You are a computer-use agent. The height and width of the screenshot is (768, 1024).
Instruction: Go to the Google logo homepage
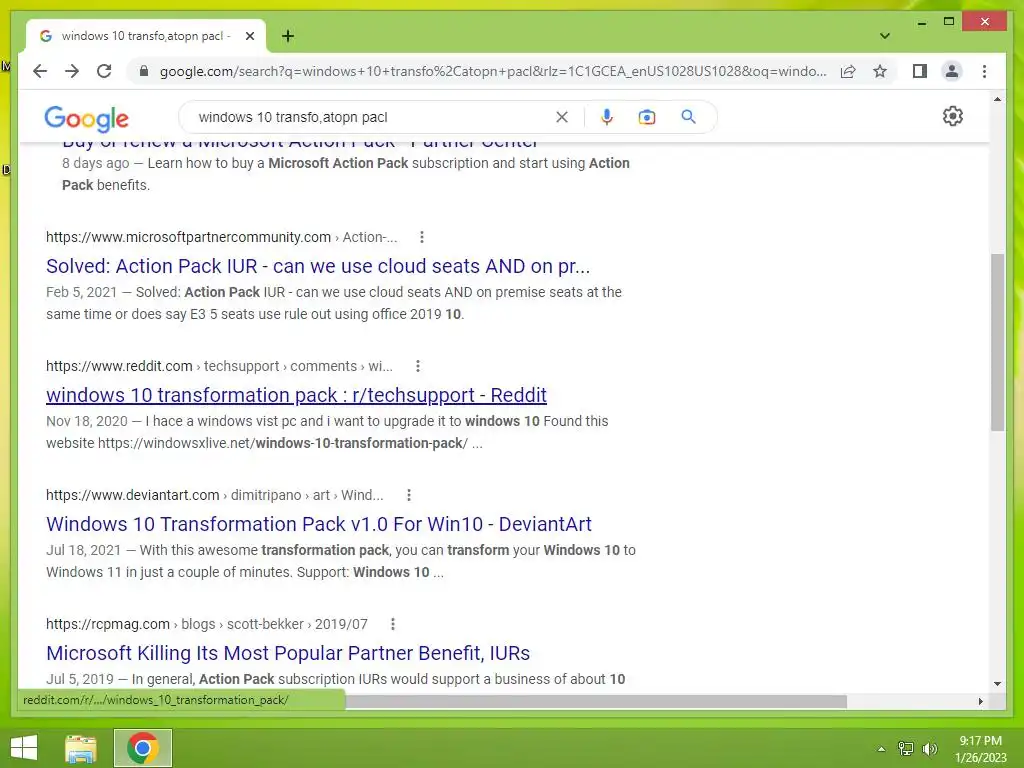point(86,118)
